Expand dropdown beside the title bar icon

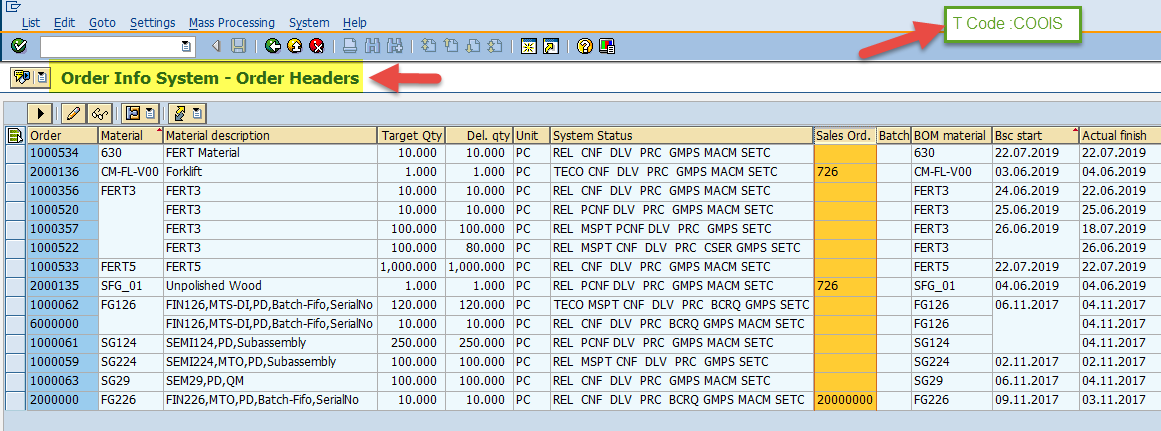(x=41, y=77)
